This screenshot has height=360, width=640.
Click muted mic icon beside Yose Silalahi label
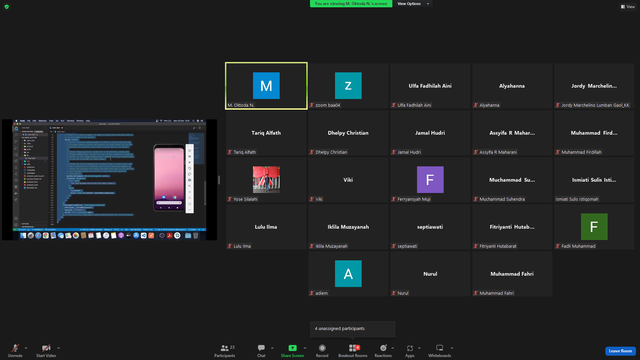point(230,199)
